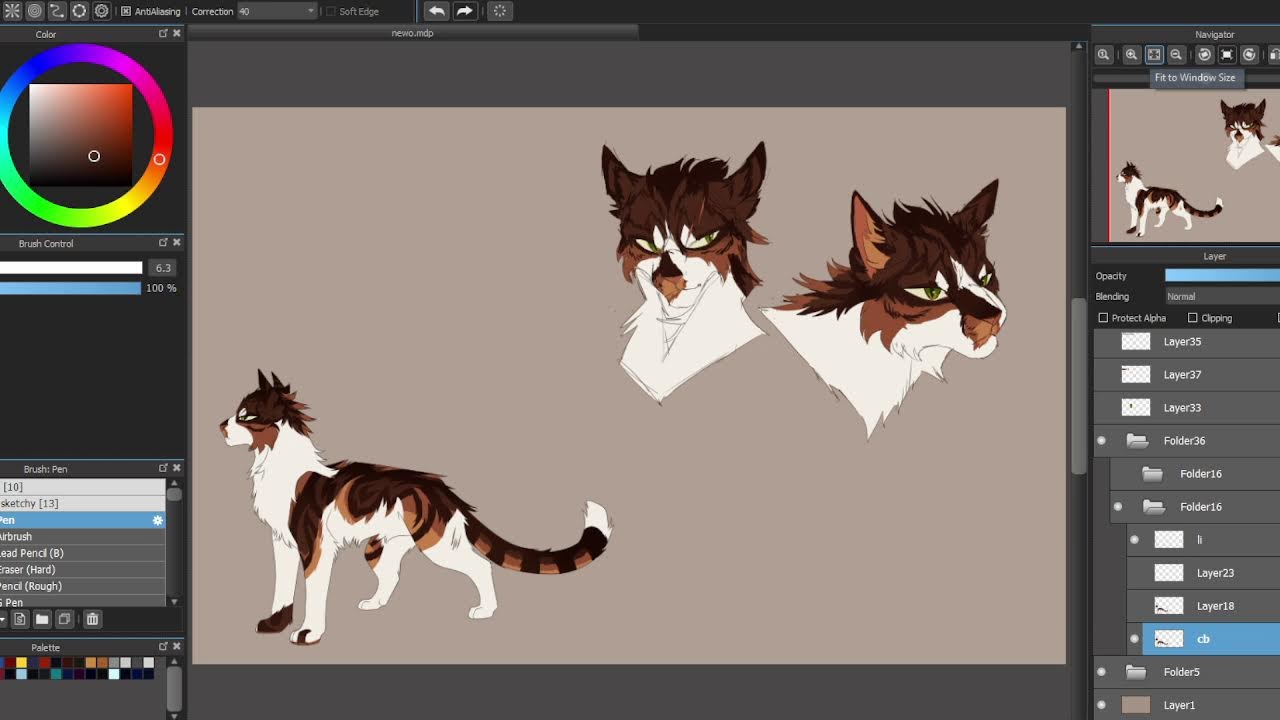Collapse Folder5 folder icon
Screen dimensions: 1280x720
(x=1135, y=672)
